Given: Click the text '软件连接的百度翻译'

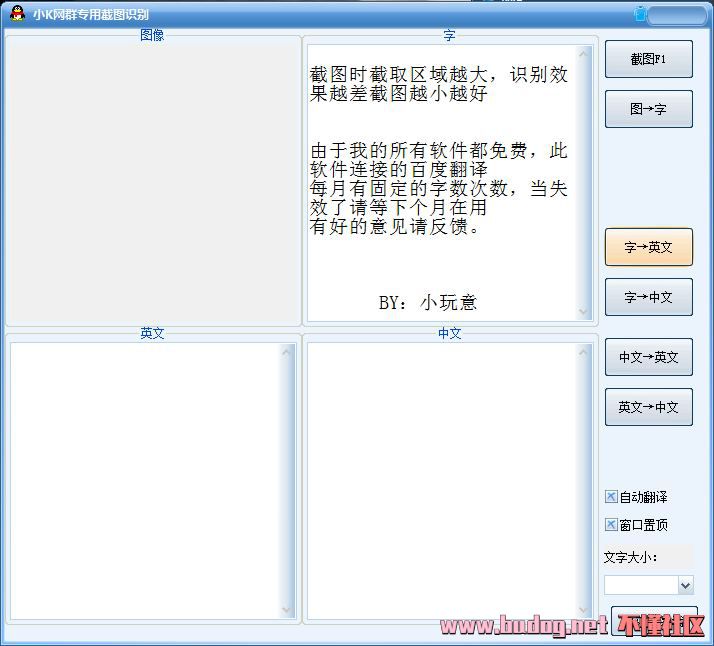Looking at the screenshot, I should (398, 169).
